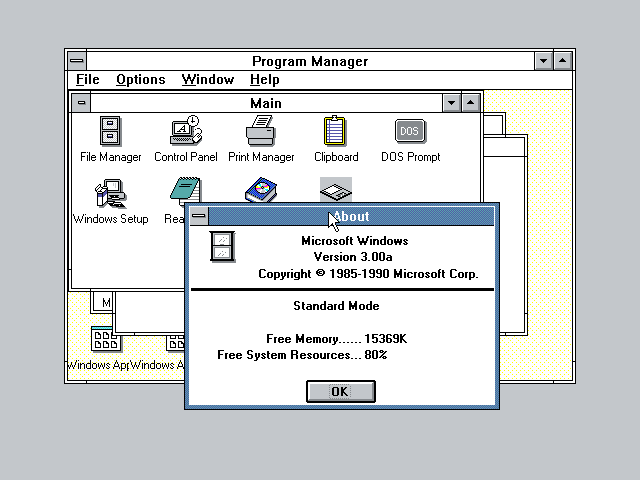Select the blue CD book icon
Image resolution: width=640 pixels, height=480 pixels.
point(261,190)
